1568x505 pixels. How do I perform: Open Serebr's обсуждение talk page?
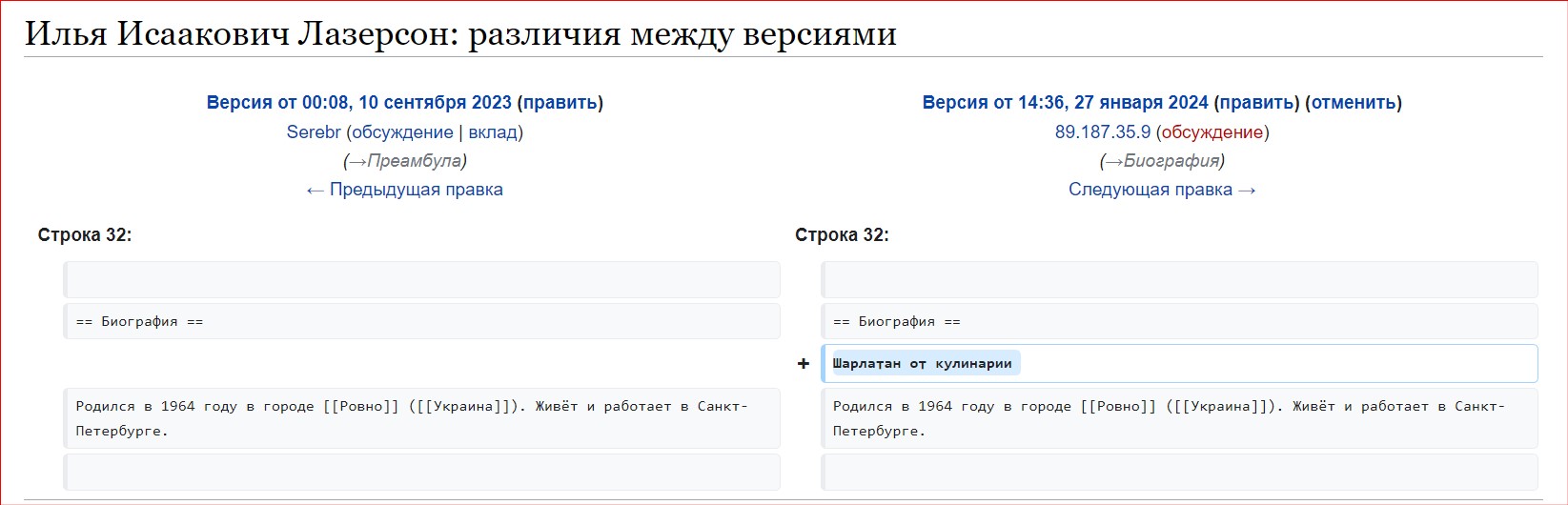click(x=402, y=132)
